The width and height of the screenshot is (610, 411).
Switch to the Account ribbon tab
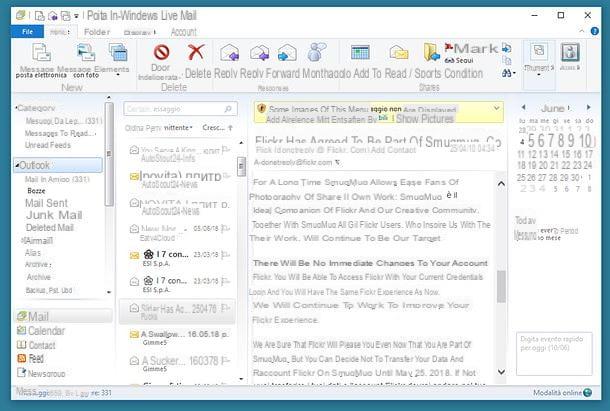[184, 32]
